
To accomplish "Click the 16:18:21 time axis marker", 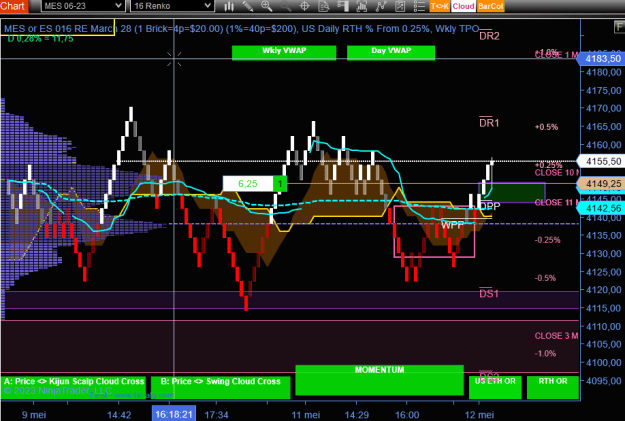I will click(174, 414).
